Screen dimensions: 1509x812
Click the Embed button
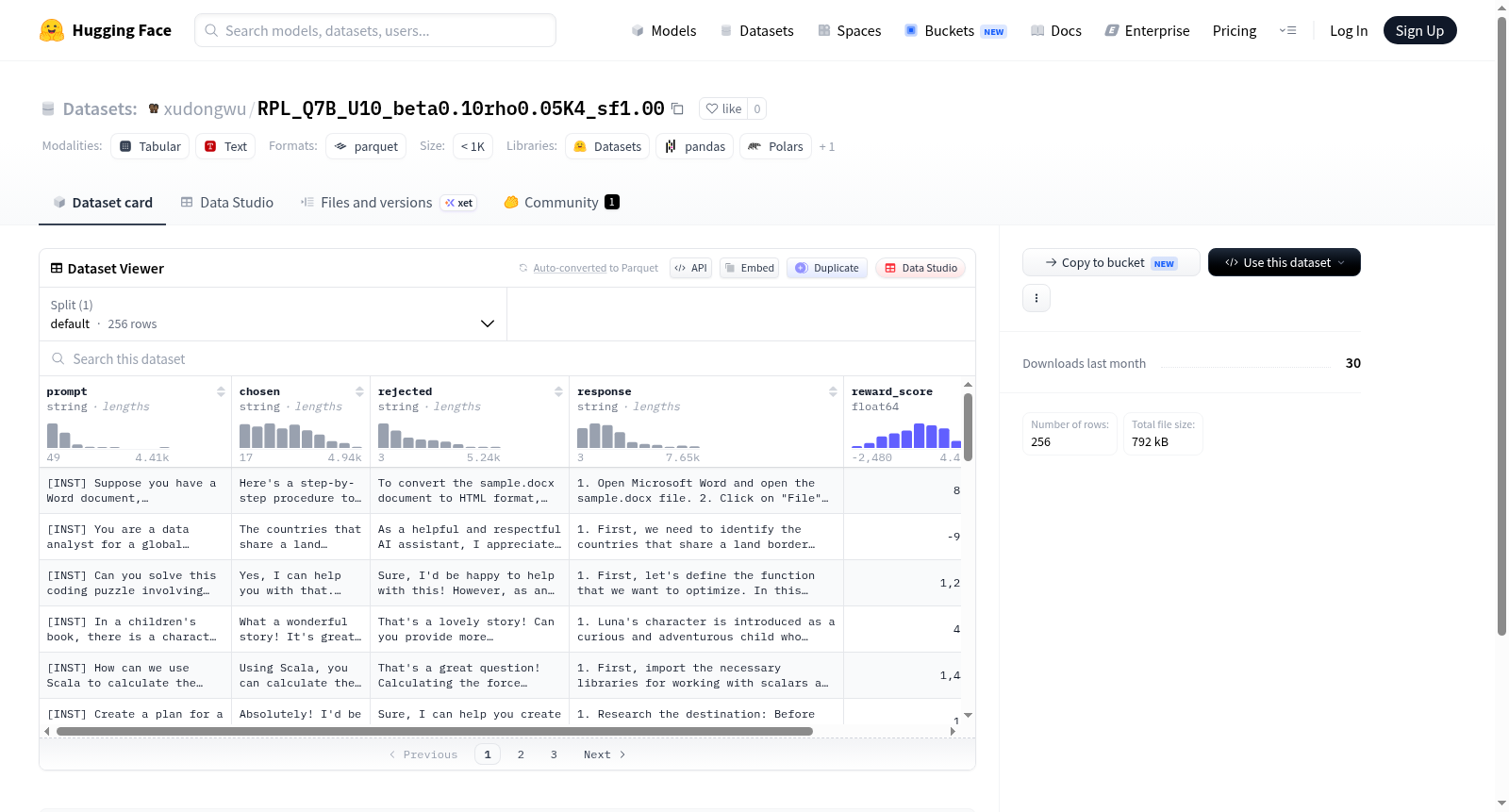tap(749, 268)
